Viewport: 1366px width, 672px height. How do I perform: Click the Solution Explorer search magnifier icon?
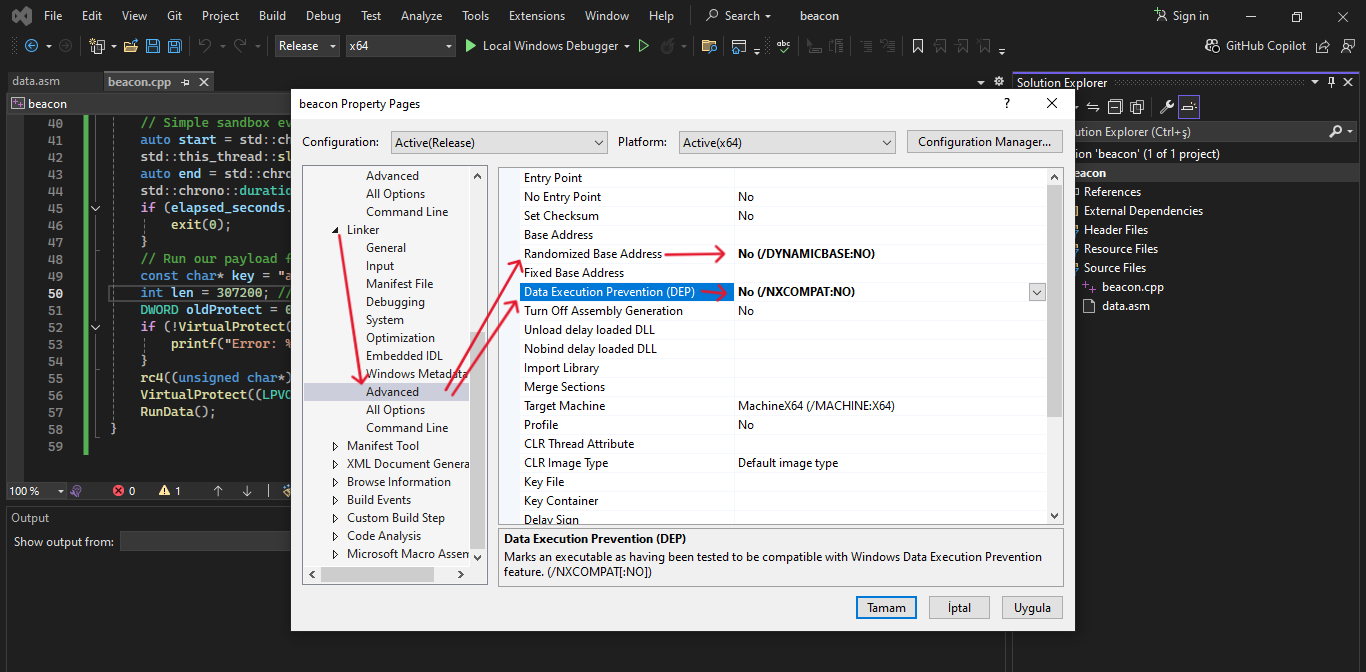pos(1335,131)
